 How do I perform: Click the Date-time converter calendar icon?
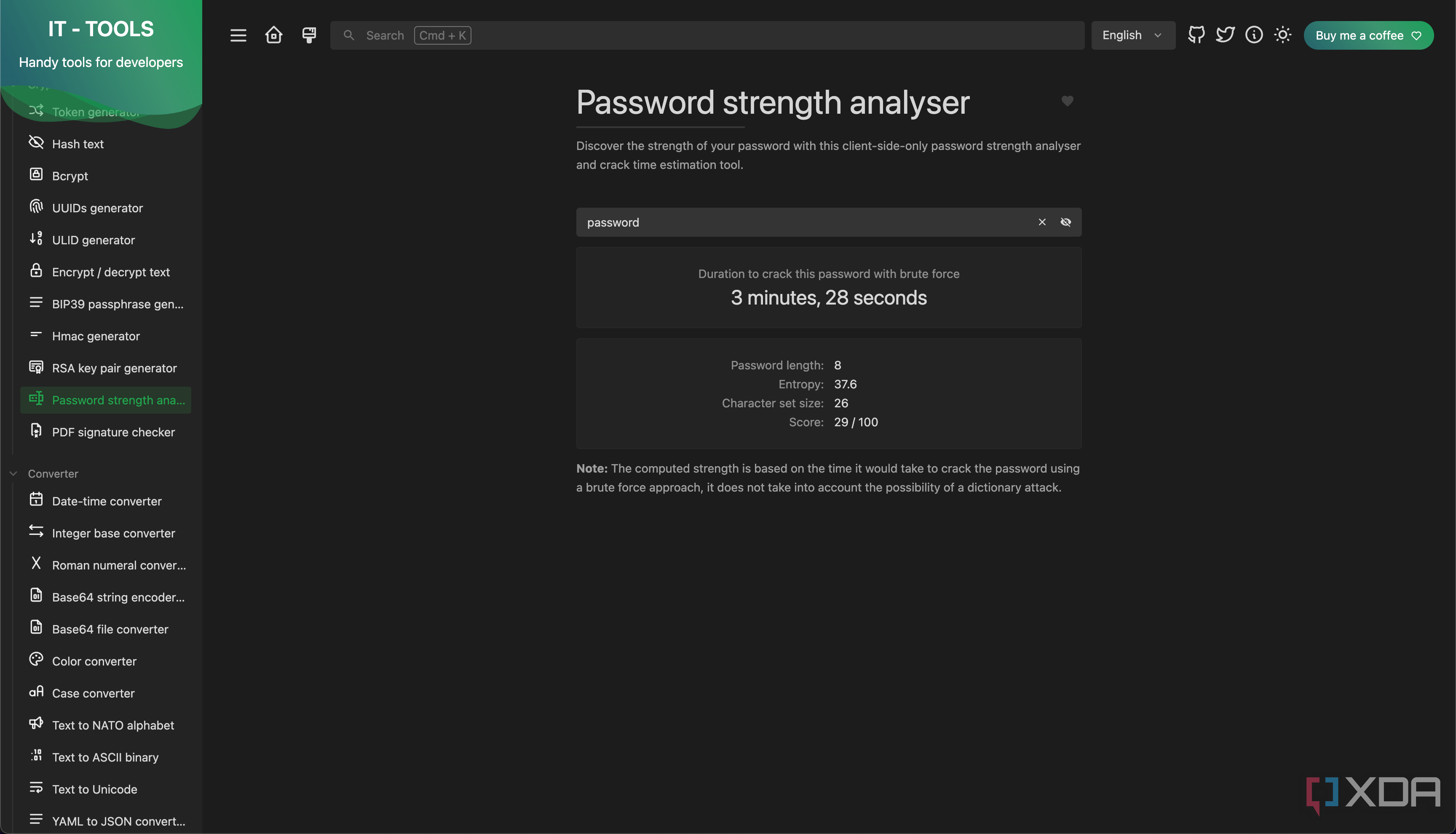point(36,500)
